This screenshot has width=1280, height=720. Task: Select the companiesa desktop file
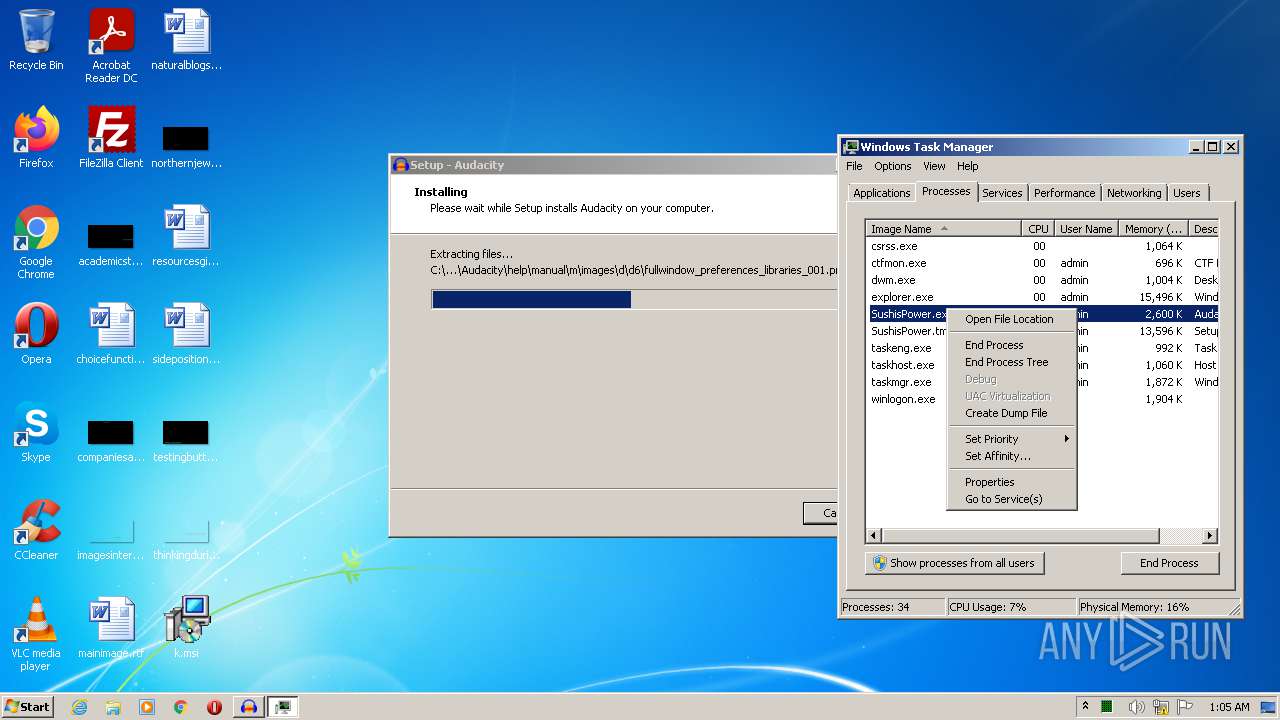coord(110,441)
